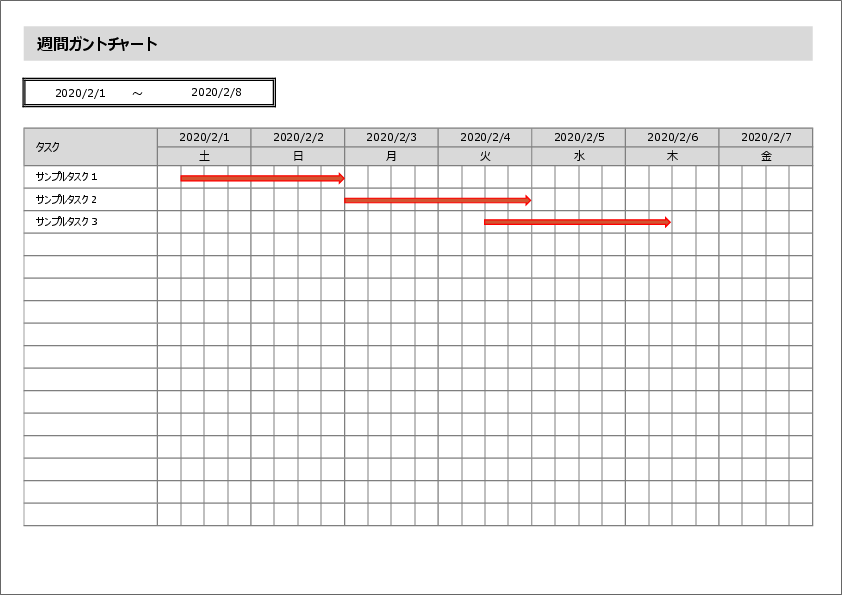
Task: Select the 金 weekday cell
Action: click(x=766, y=156)
